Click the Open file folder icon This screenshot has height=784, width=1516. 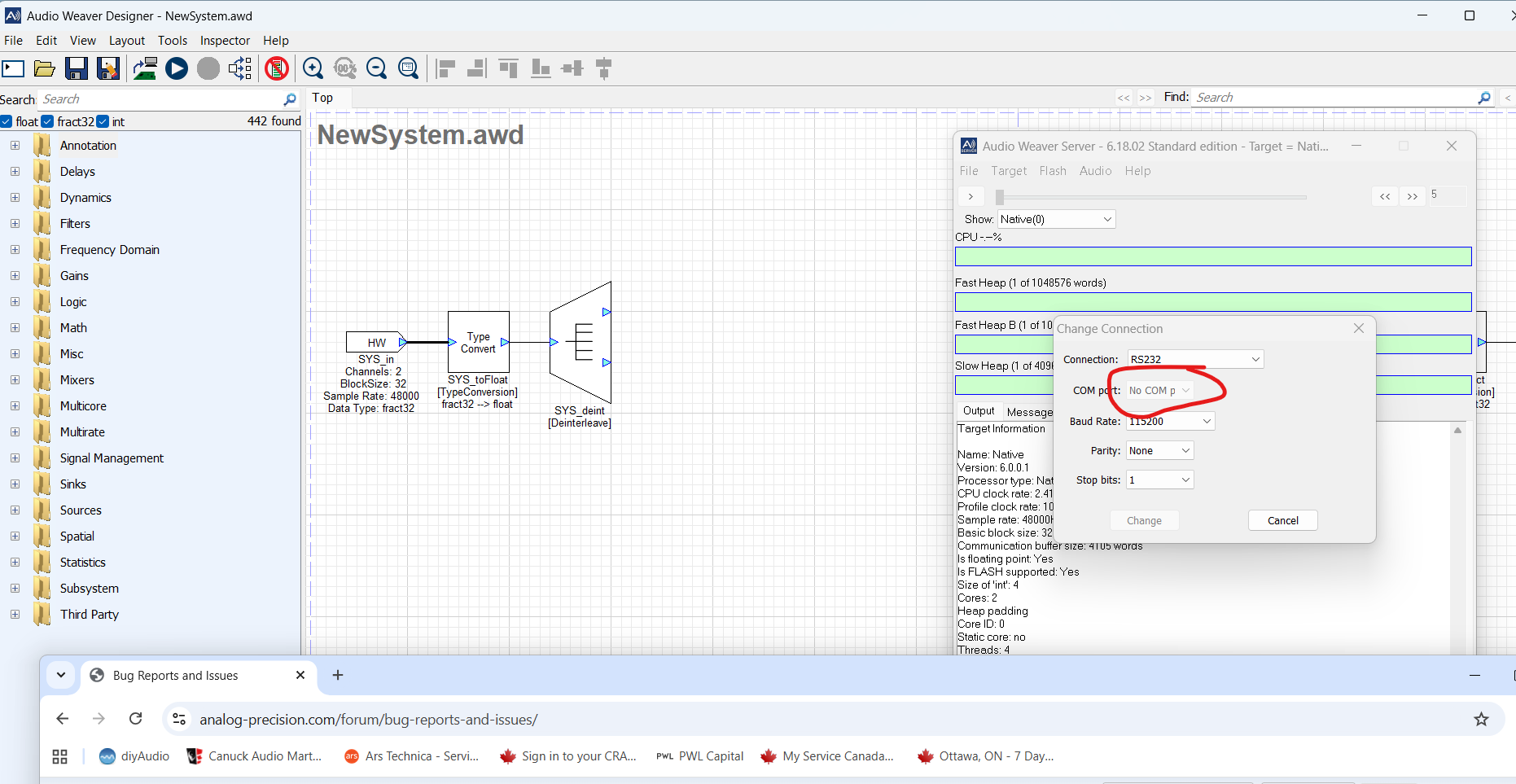click(45, 69)
